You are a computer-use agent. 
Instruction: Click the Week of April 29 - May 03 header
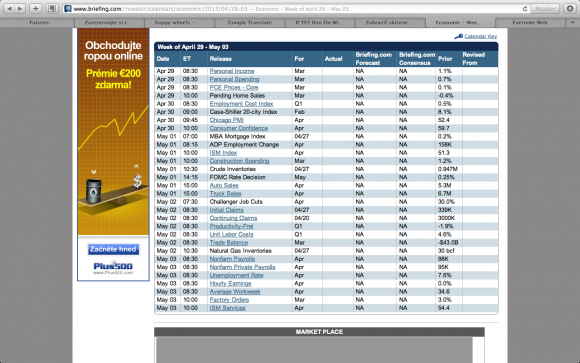pyautogui.click(x=193, y=47)
